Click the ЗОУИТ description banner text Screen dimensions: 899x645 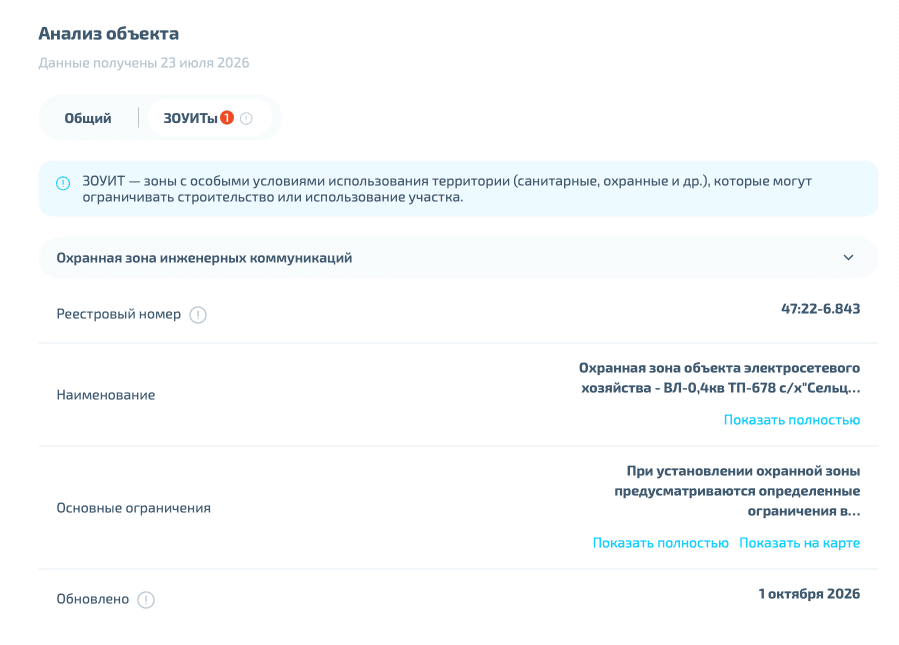pos(447,189)
